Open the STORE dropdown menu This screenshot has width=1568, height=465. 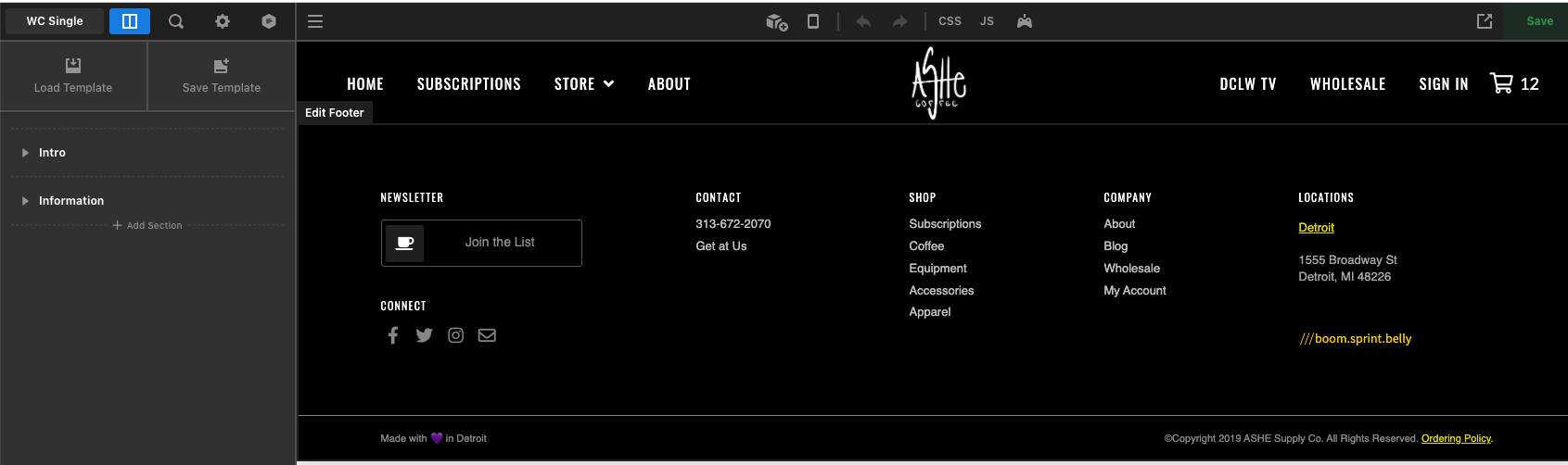tap(584, 84)
